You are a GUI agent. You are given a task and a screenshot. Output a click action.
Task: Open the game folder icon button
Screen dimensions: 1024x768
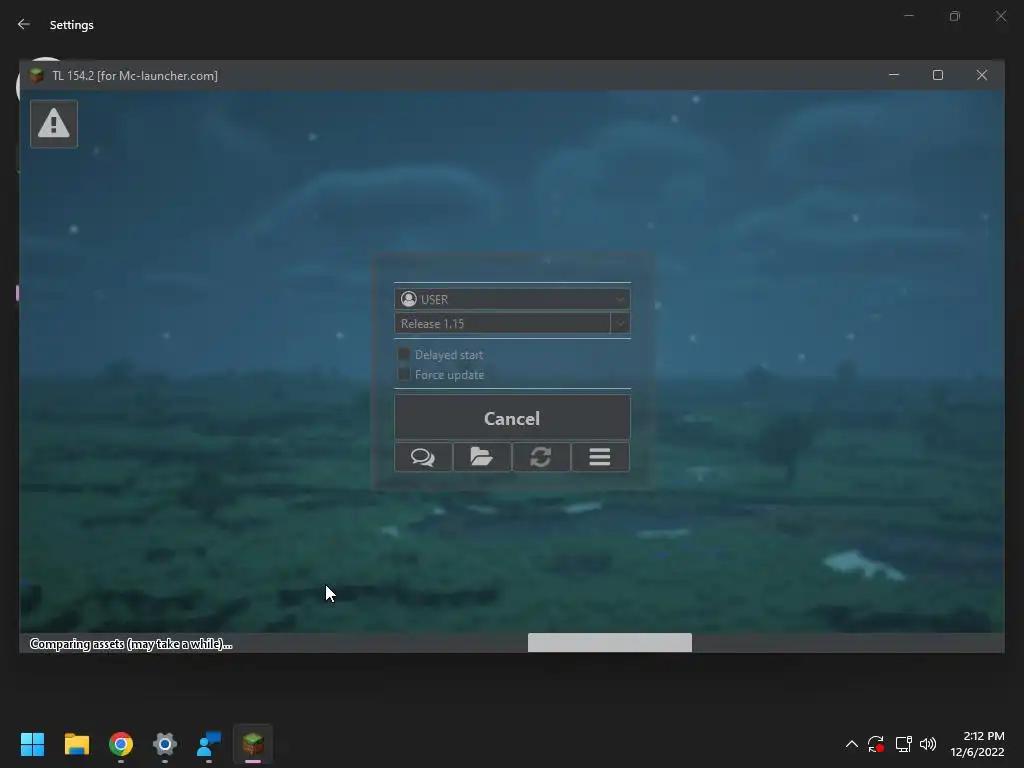tap(482, 456)
